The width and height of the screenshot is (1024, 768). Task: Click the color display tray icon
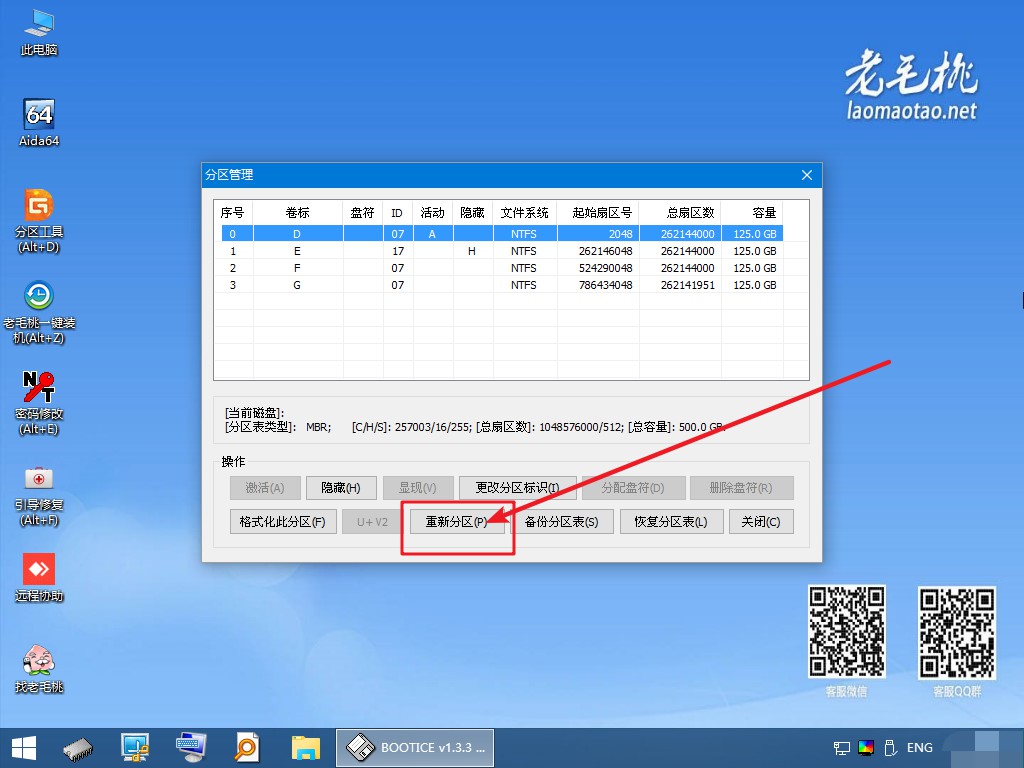pos(866,748)
